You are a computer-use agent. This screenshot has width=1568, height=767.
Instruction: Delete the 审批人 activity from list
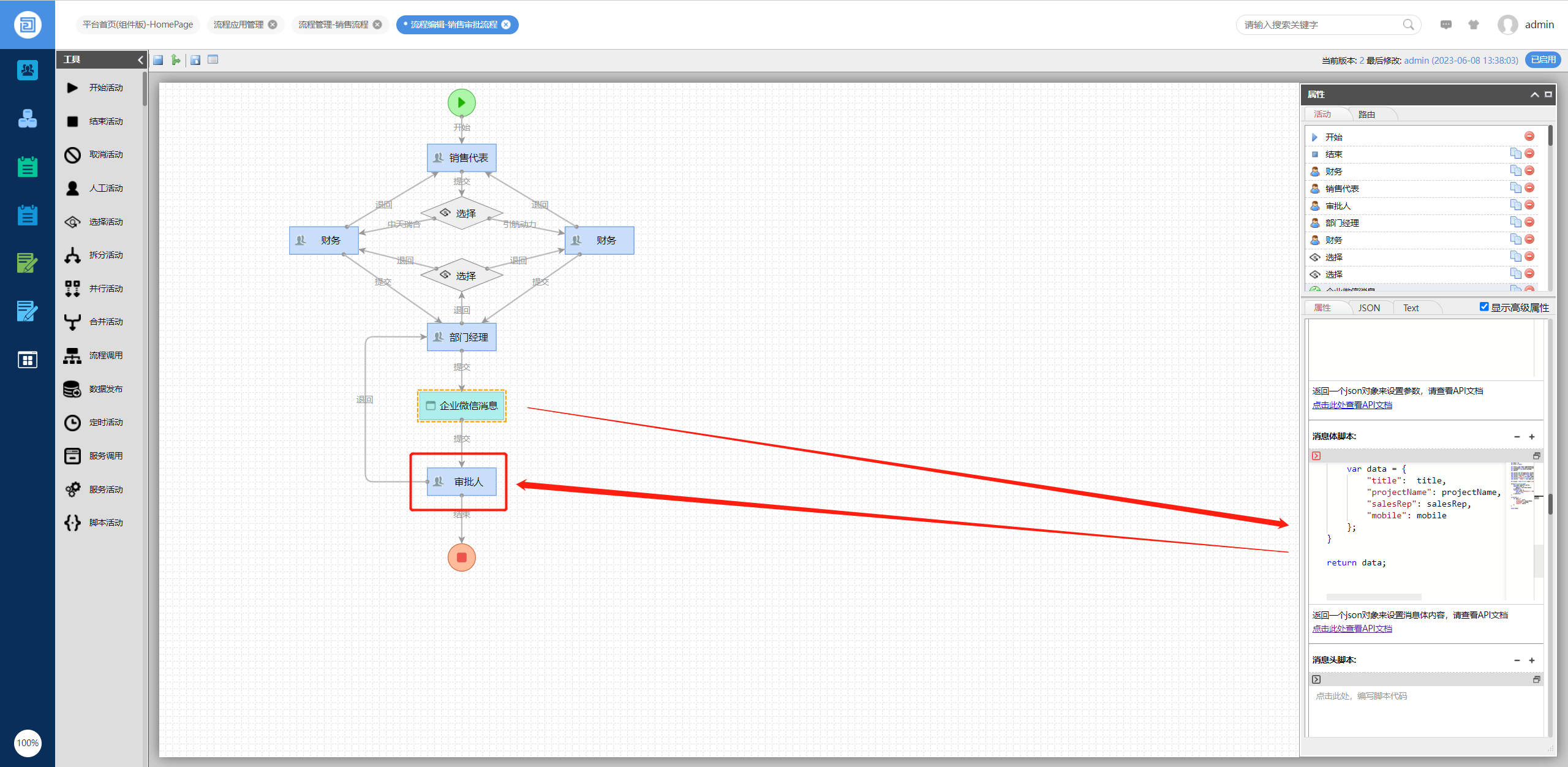tap(1529, 205)
